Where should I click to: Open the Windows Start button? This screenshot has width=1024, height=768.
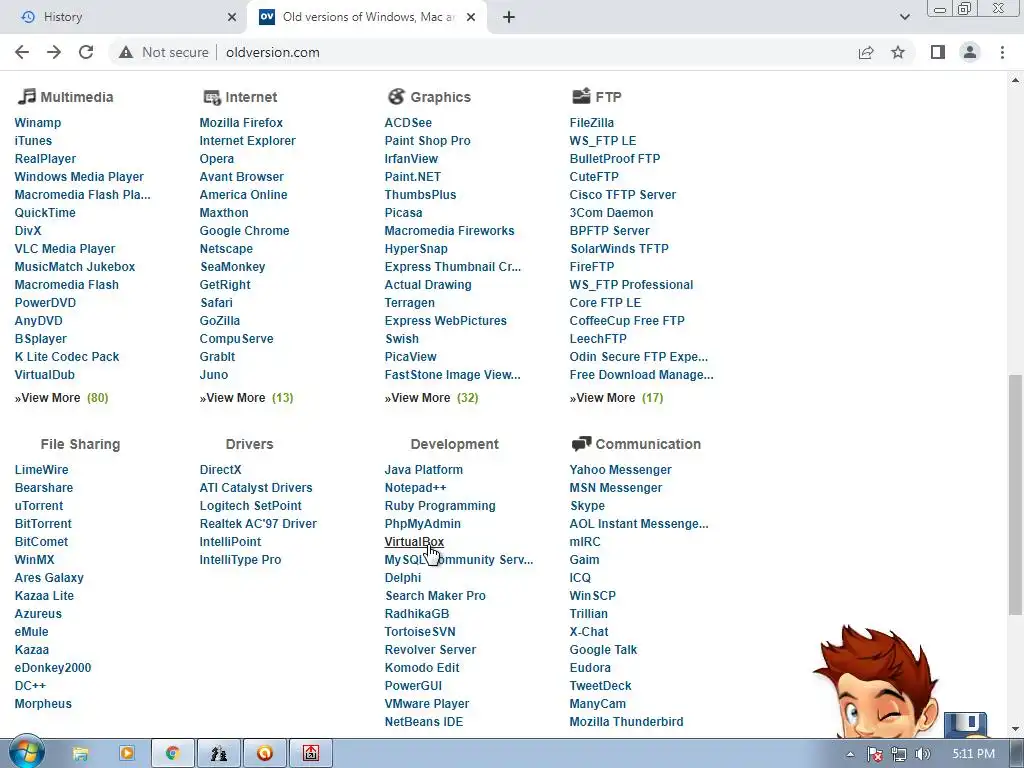27,752
